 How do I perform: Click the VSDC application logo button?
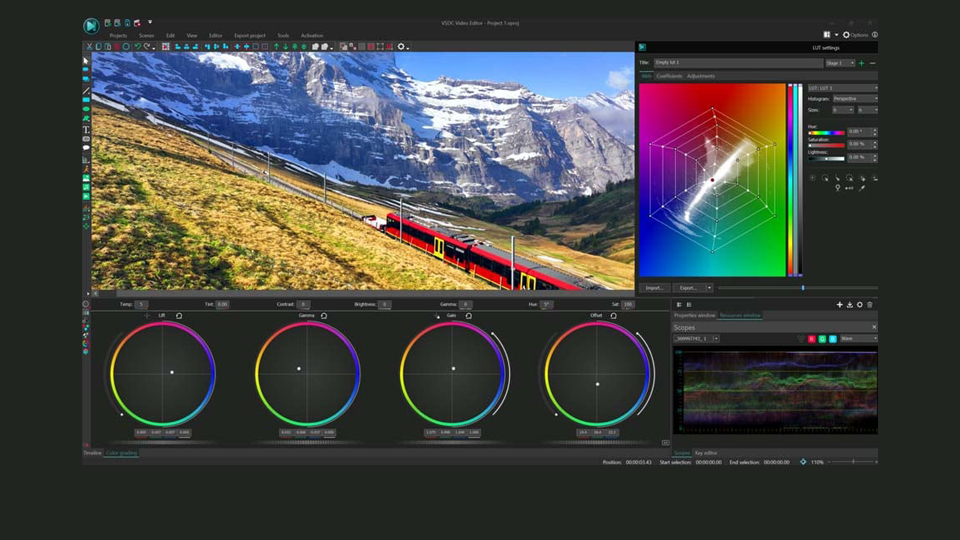pyautogui.click(x=91, y=26)
